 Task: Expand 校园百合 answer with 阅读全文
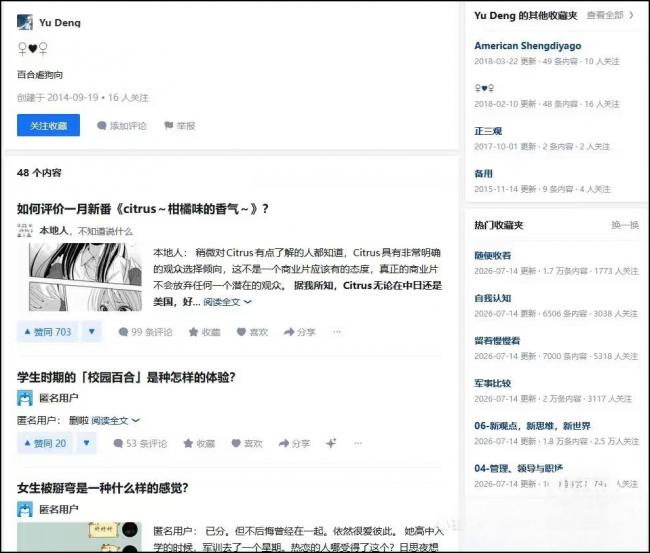115,421
